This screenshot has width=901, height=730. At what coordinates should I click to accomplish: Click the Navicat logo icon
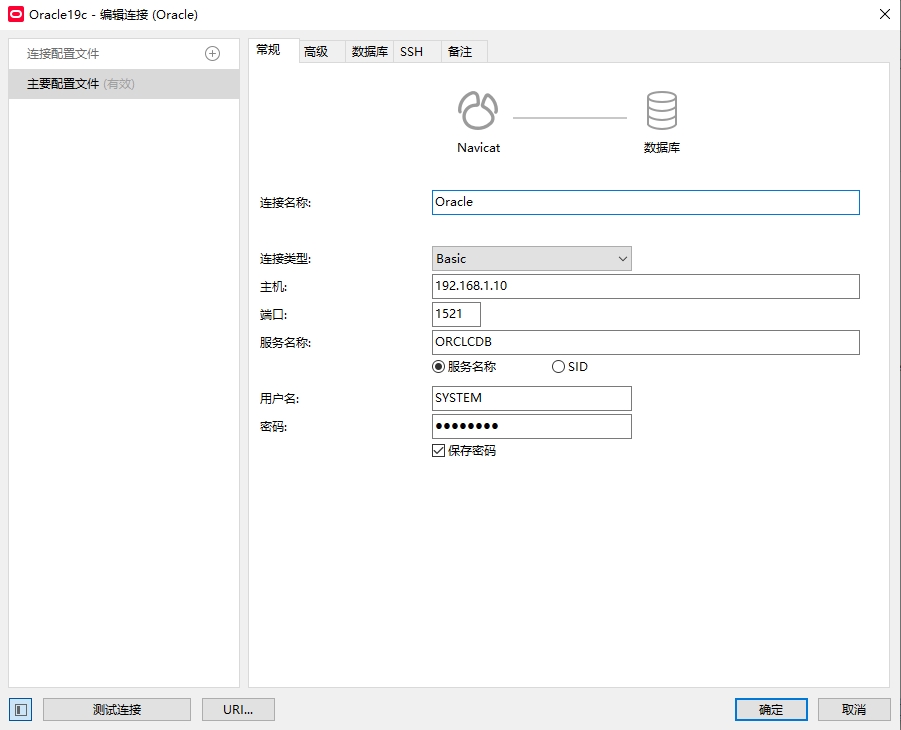pyautogui.click(x=478, y=110)
